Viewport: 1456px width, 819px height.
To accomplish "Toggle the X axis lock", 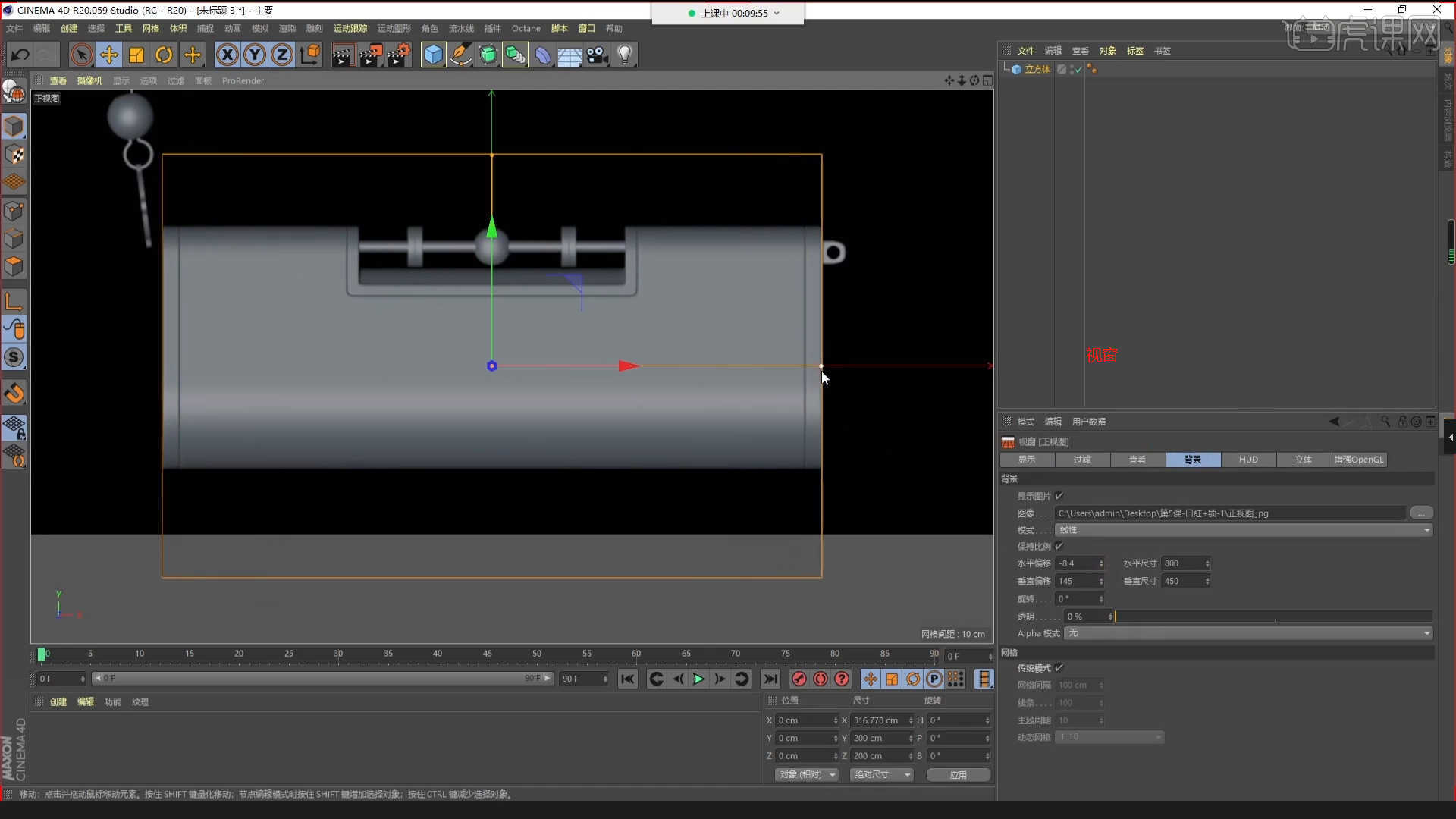I will click(227, 55).
